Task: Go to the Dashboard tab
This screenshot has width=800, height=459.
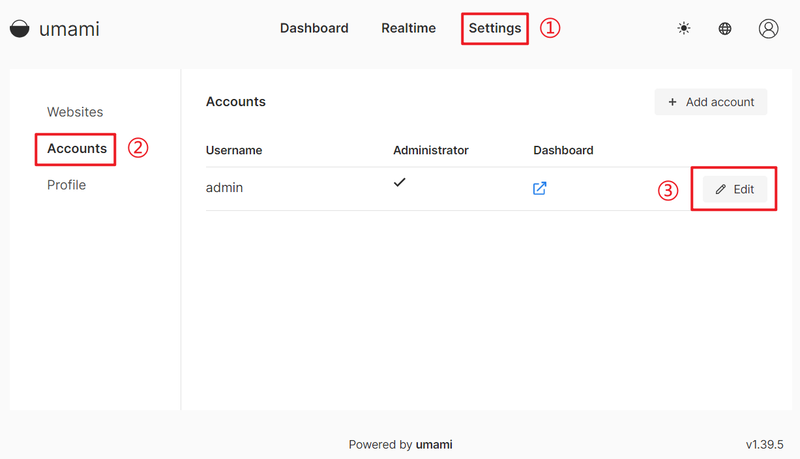Action: tap(314, 28)
